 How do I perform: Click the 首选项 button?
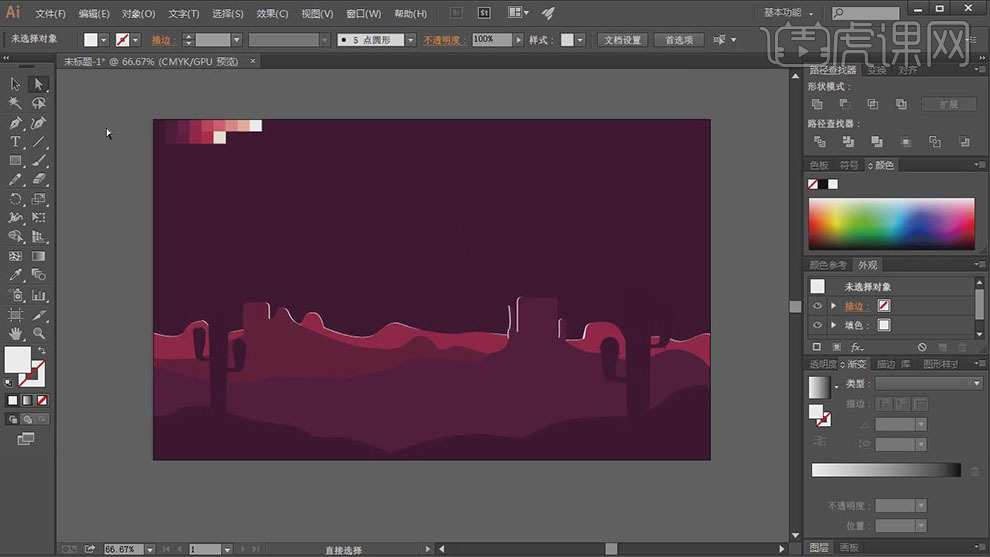pyautogui.click(x=679, y=40)
